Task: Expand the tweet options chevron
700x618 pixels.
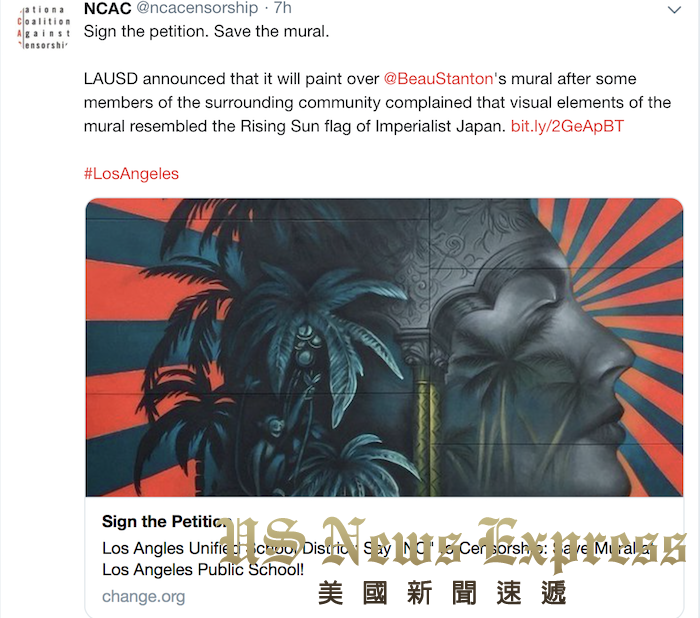Action: click(x=674, y=10)
